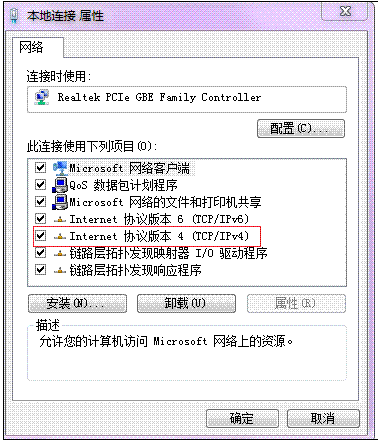The width and height of the screenshot is (378, 443).
Task: Disable the Internet 协议版本 6 checkbox
Action: pos(40,219)
